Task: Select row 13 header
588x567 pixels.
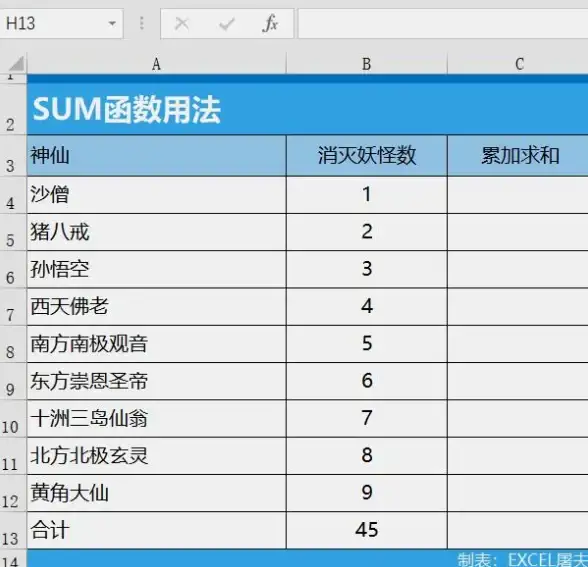Action: coord(13,530)
